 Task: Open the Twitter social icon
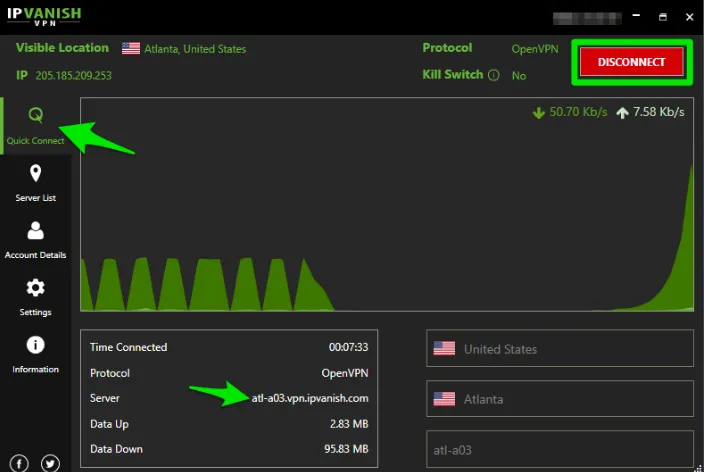(50, 463)
